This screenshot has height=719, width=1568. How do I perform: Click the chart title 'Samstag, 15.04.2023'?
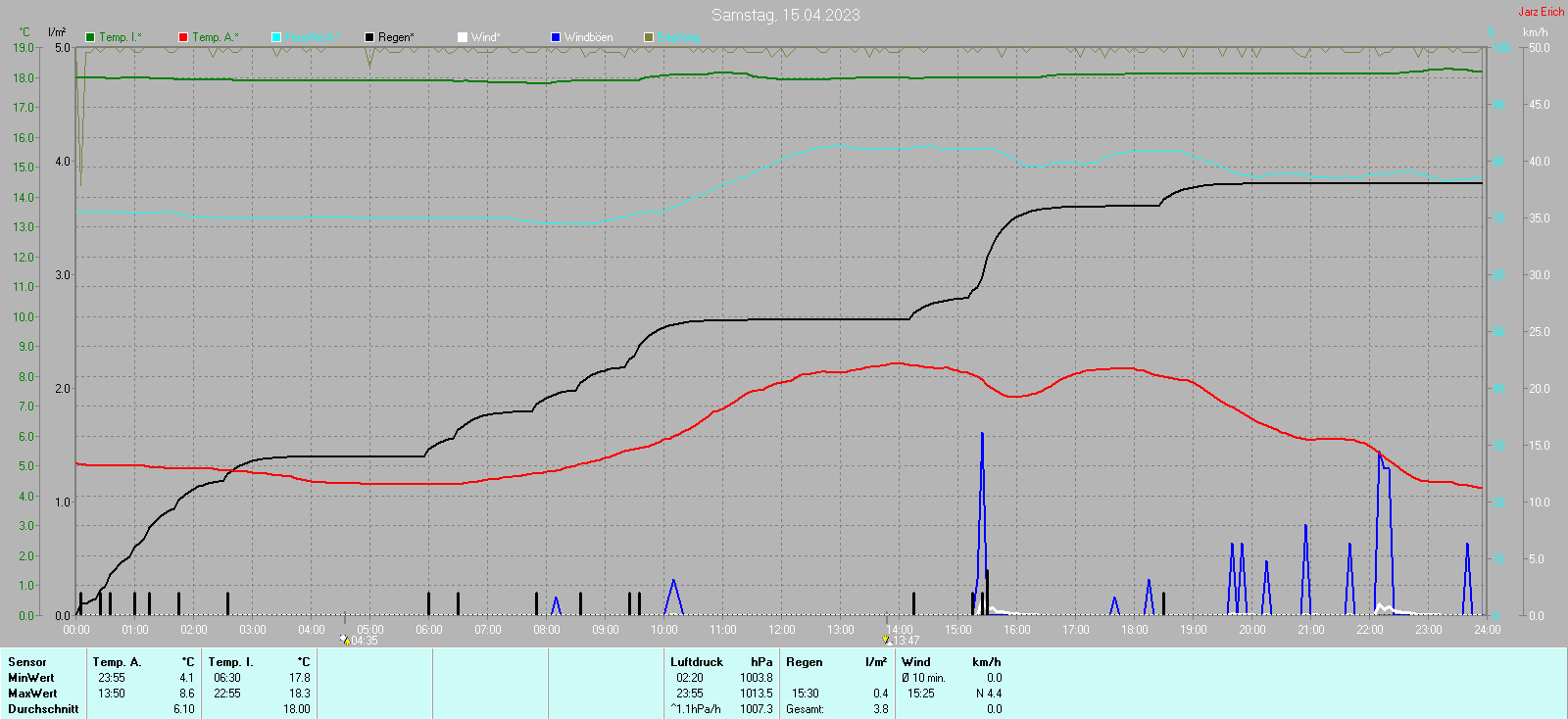click(786, 15)
